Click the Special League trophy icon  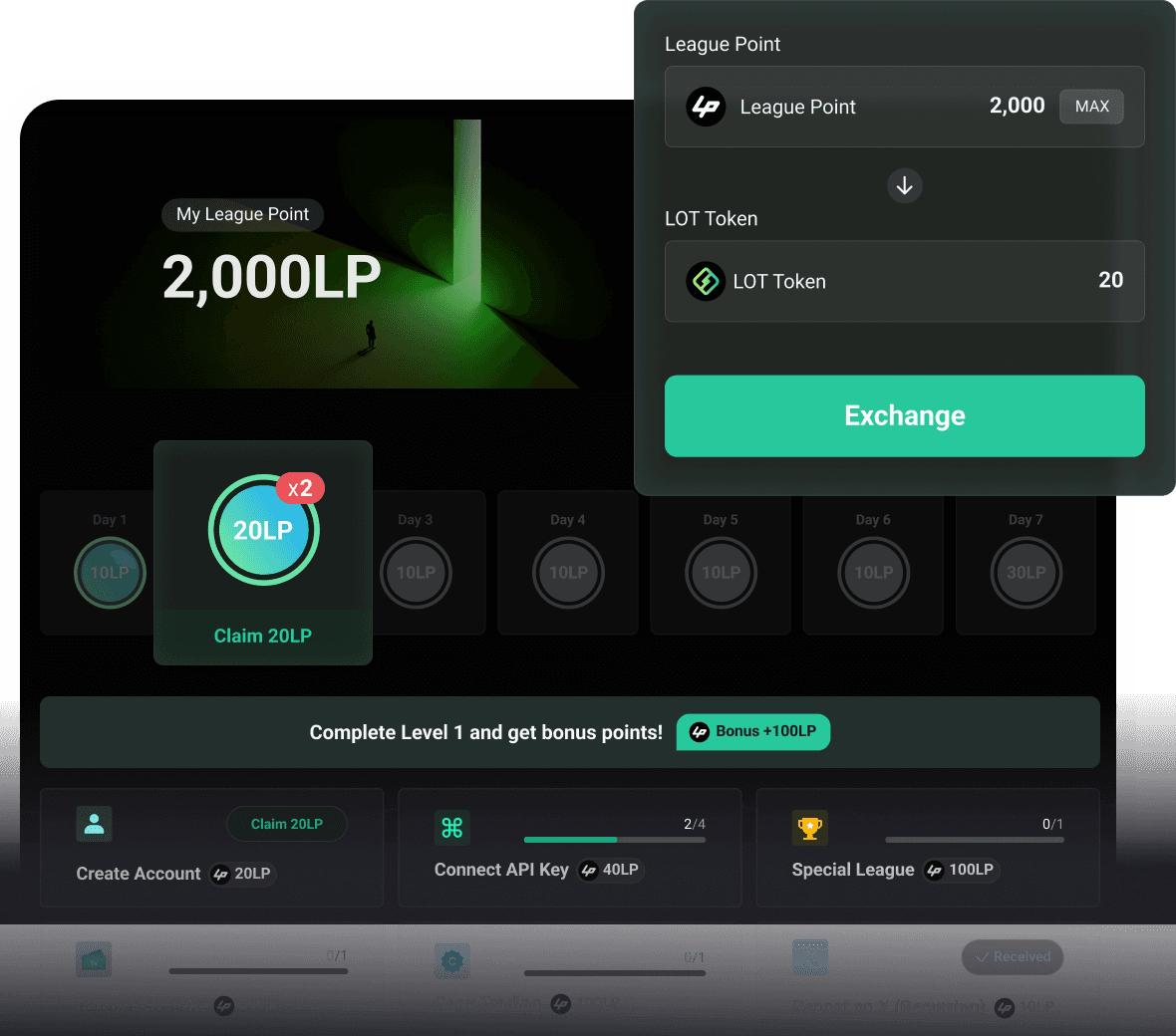coord(810,828)
